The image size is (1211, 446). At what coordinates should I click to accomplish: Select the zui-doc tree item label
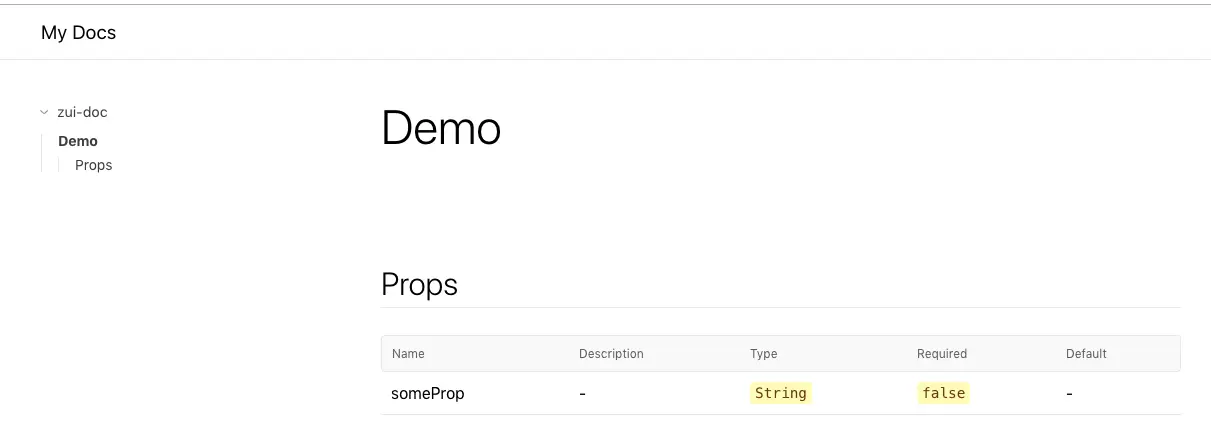pos(82,113)
